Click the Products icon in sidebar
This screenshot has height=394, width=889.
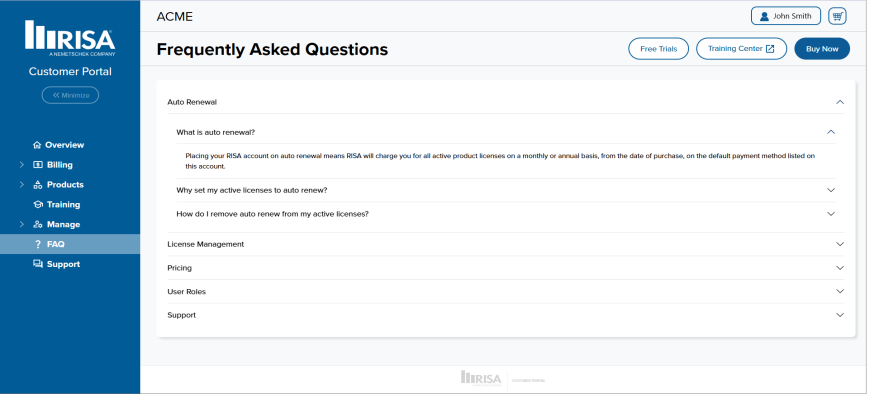coord(38,185)
